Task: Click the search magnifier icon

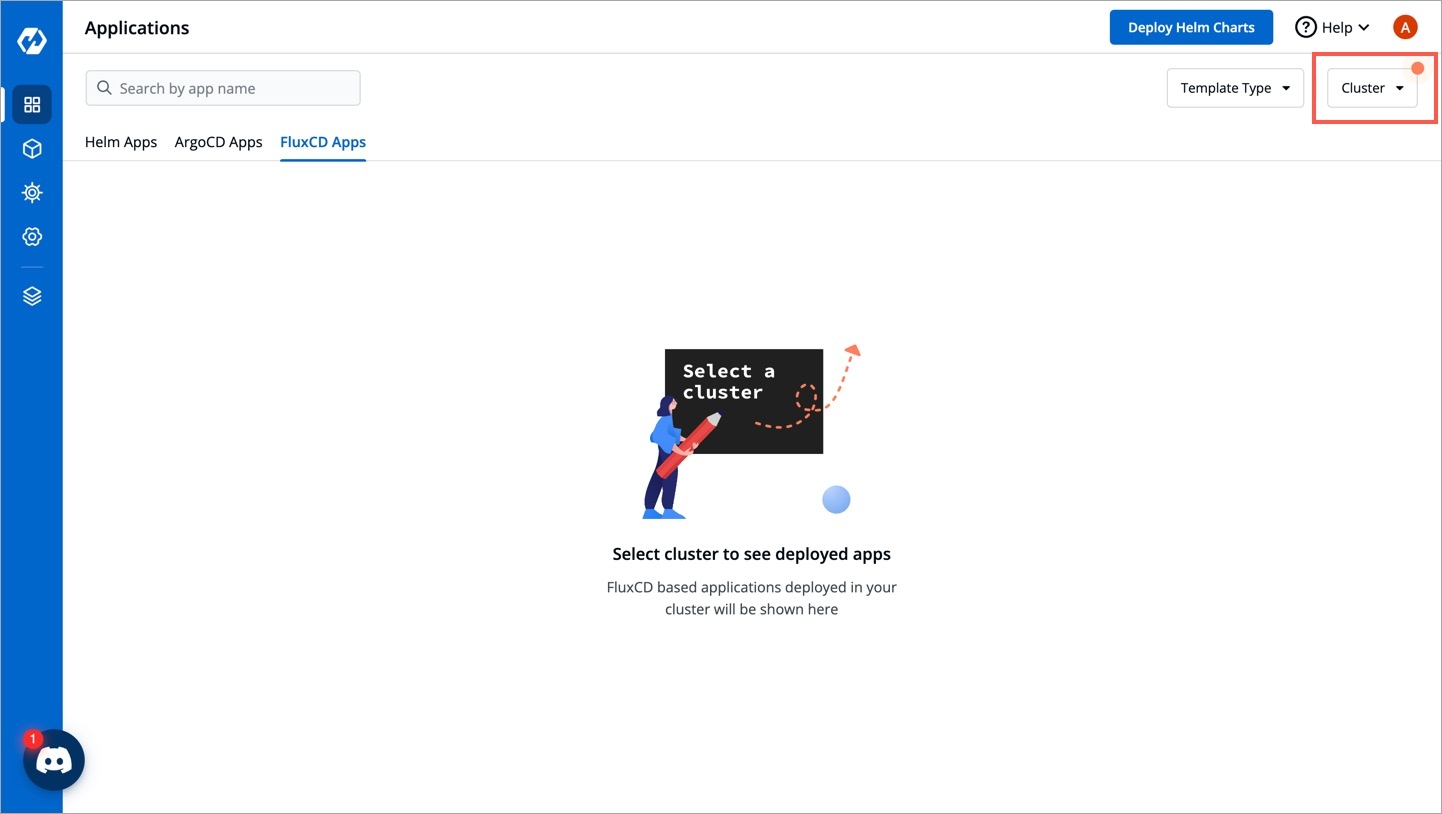Action: tap(104, 88)
